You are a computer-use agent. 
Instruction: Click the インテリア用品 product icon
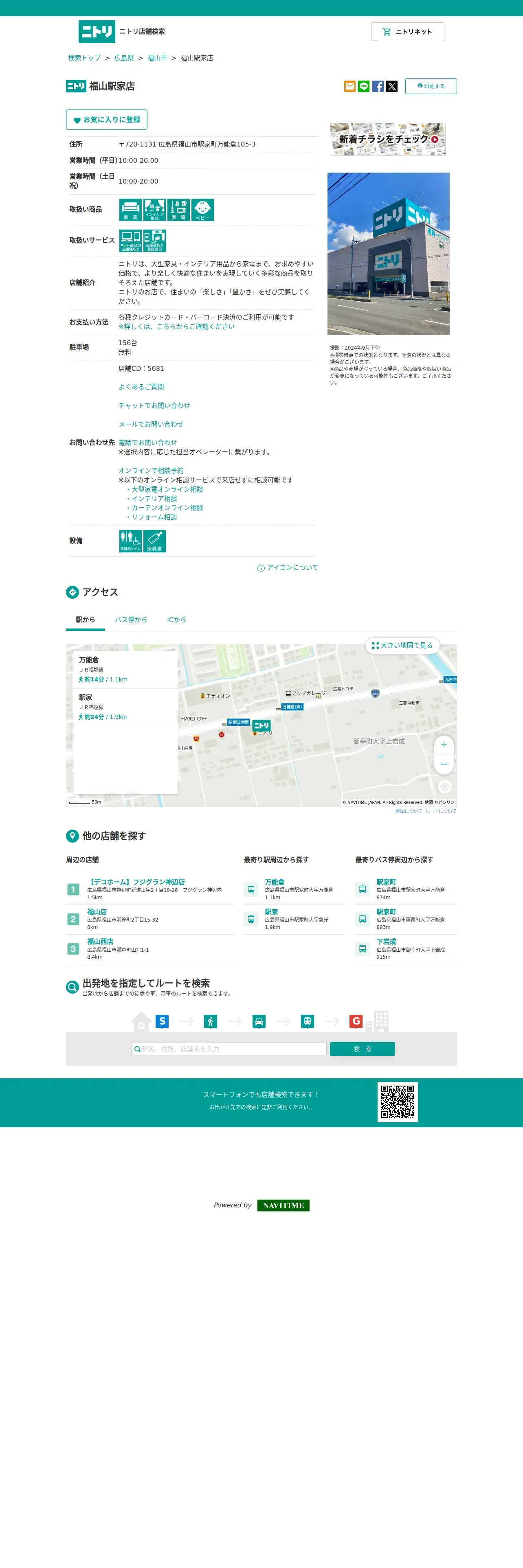point(154,210)
